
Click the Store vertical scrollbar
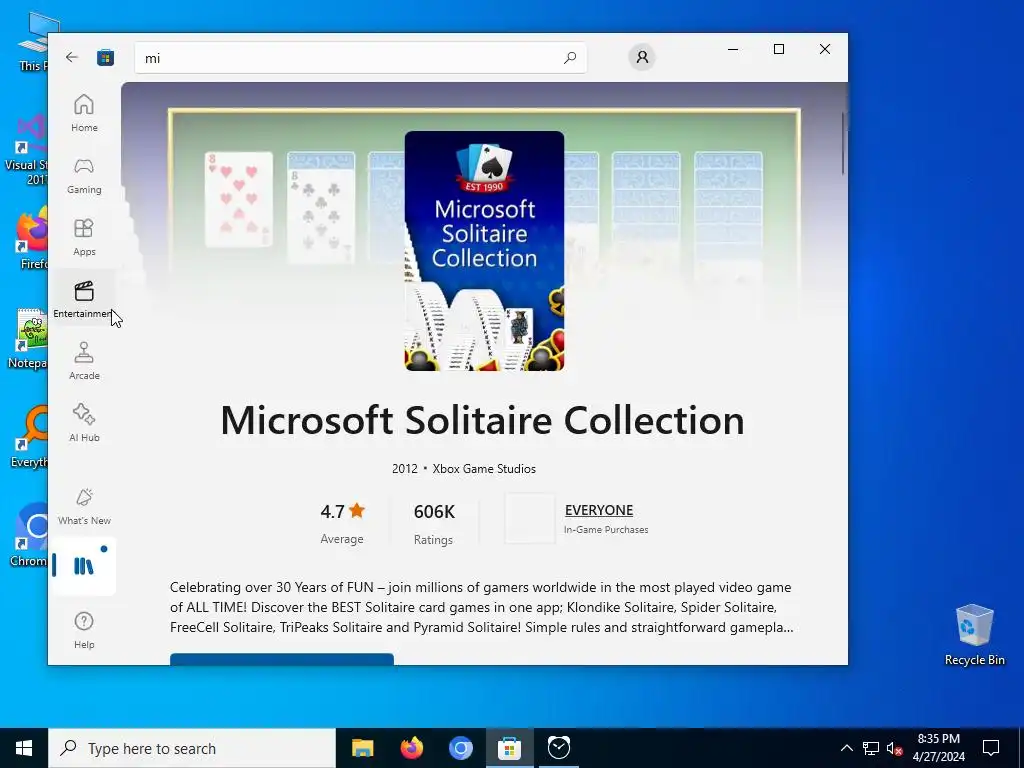(x=843, y=143)
